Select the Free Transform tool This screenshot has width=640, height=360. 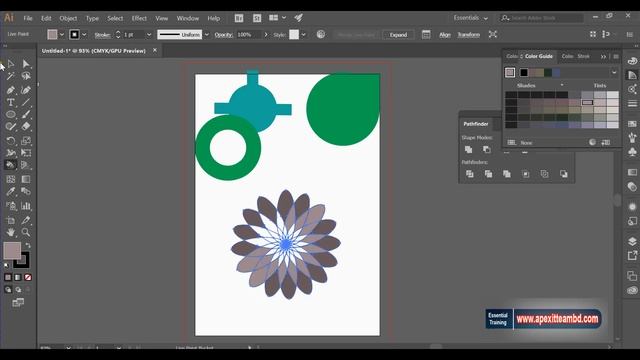26,153
